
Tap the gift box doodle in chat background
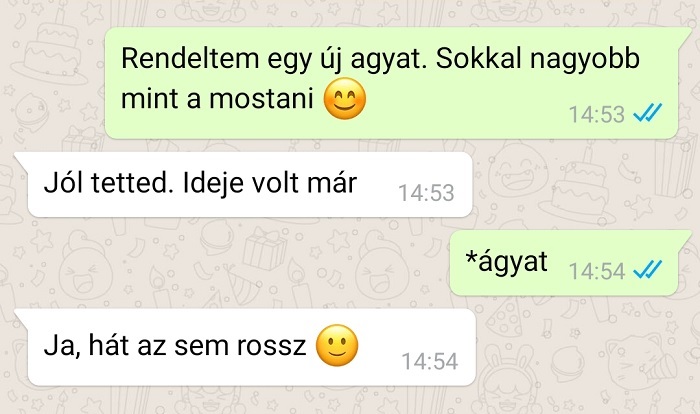point(264,248)
